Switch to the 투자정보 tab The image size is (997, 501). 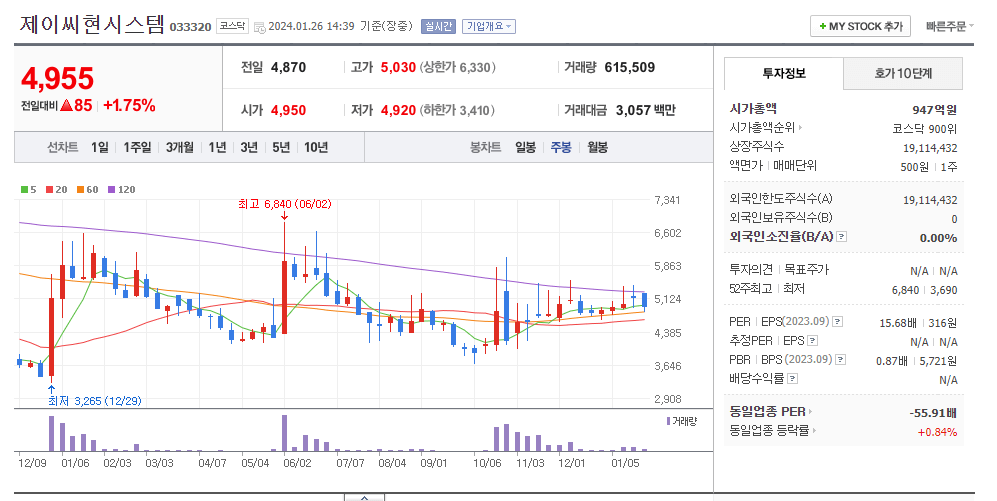pos(784,74)
